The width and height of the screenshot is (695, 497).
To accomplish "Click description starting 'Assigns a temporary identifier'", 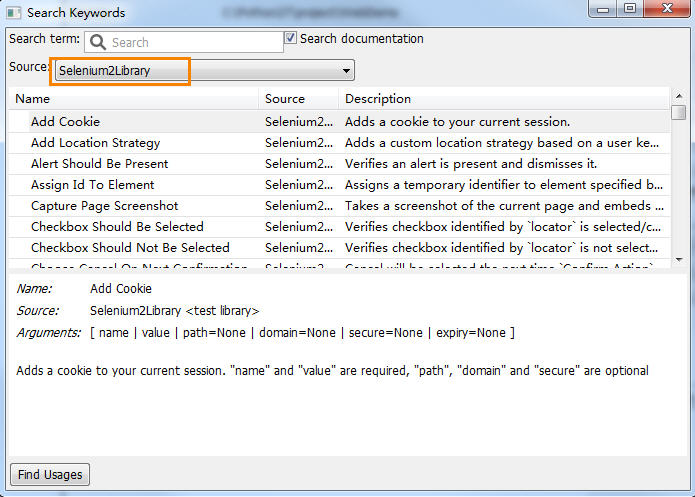I will tap(504, 184).
